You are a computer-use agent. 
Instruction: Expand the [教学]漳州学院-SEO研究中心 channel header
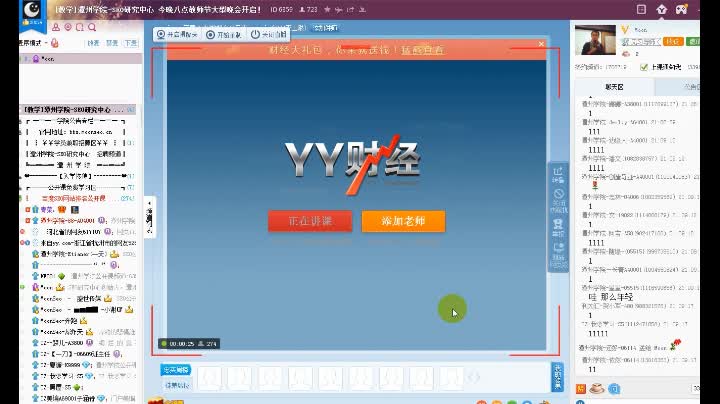pos(78,110)
